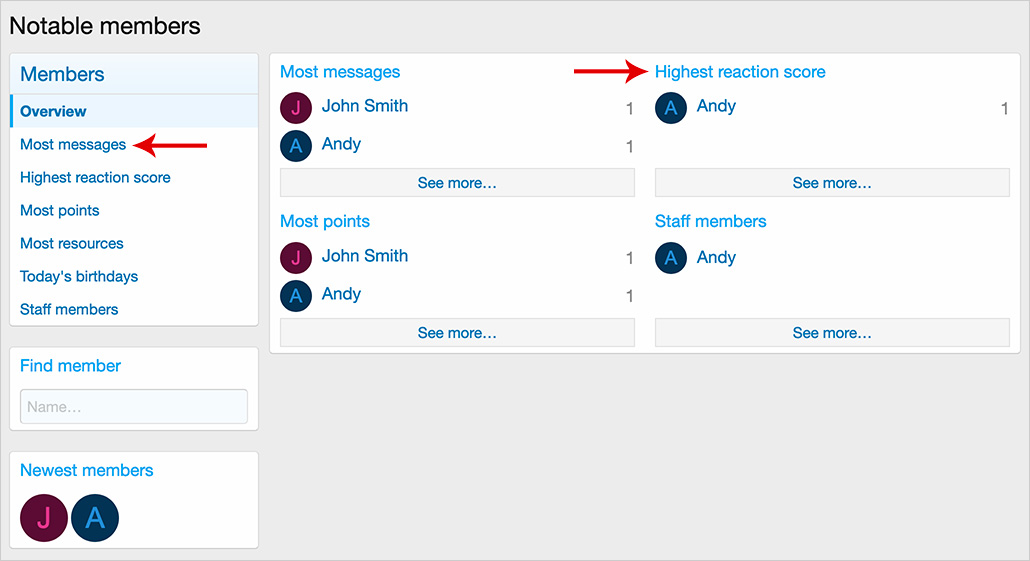Click See more under Staff members

coord(832,333)
